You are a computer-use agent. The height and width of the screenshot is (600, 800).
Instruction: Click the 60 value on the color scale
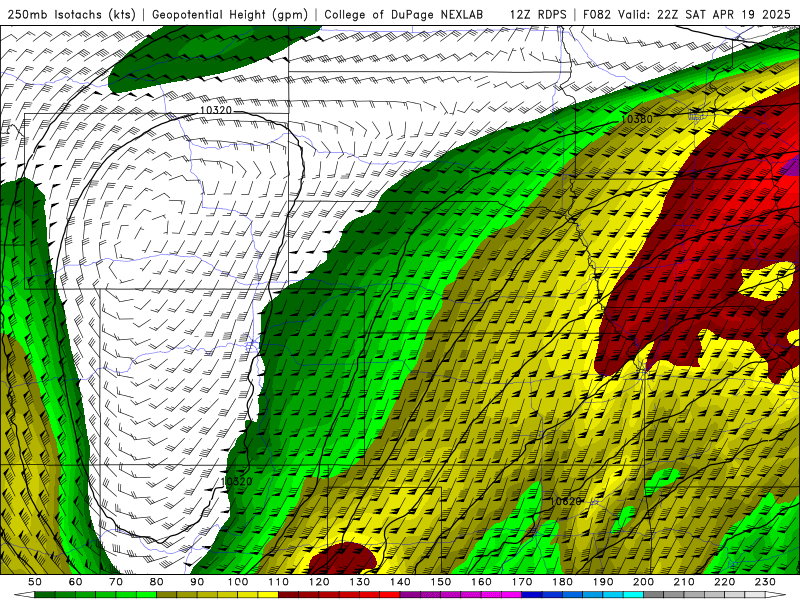(x=76, y=582)
